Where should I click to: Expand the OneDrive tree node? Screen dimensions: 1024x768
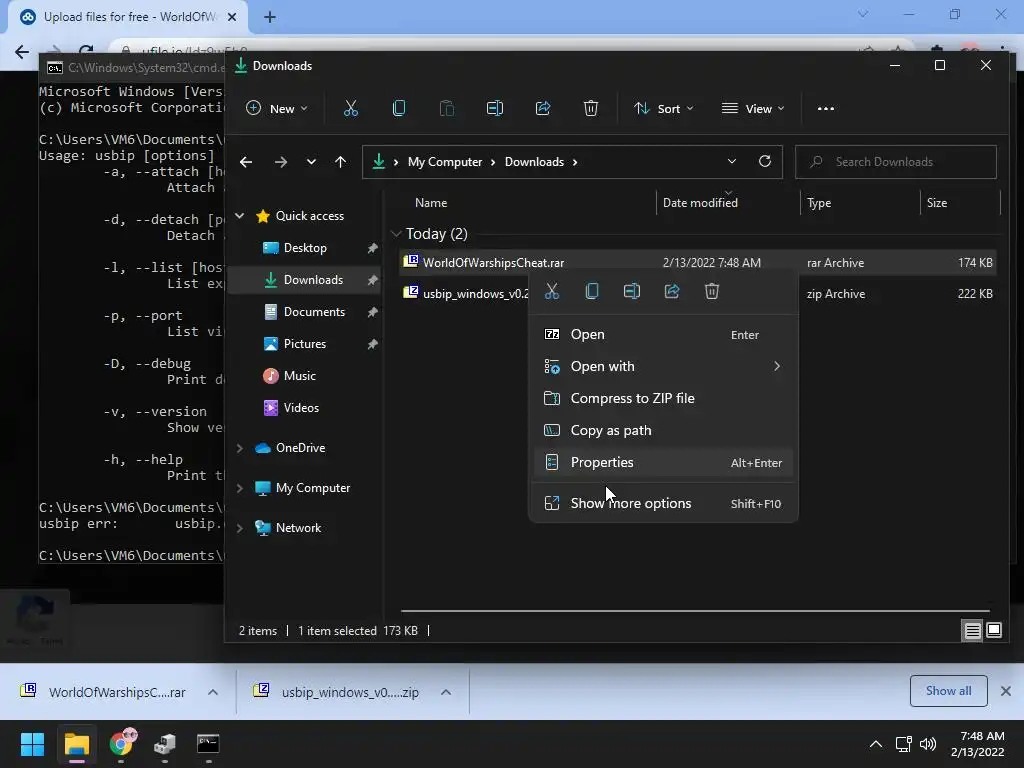[240, 448]
